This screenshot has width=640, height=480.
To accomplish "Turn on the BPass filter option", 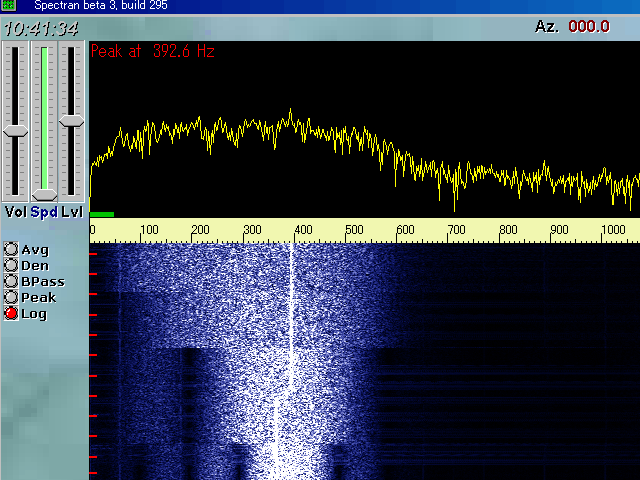I will pyautogui.click(x=12, y=282).
